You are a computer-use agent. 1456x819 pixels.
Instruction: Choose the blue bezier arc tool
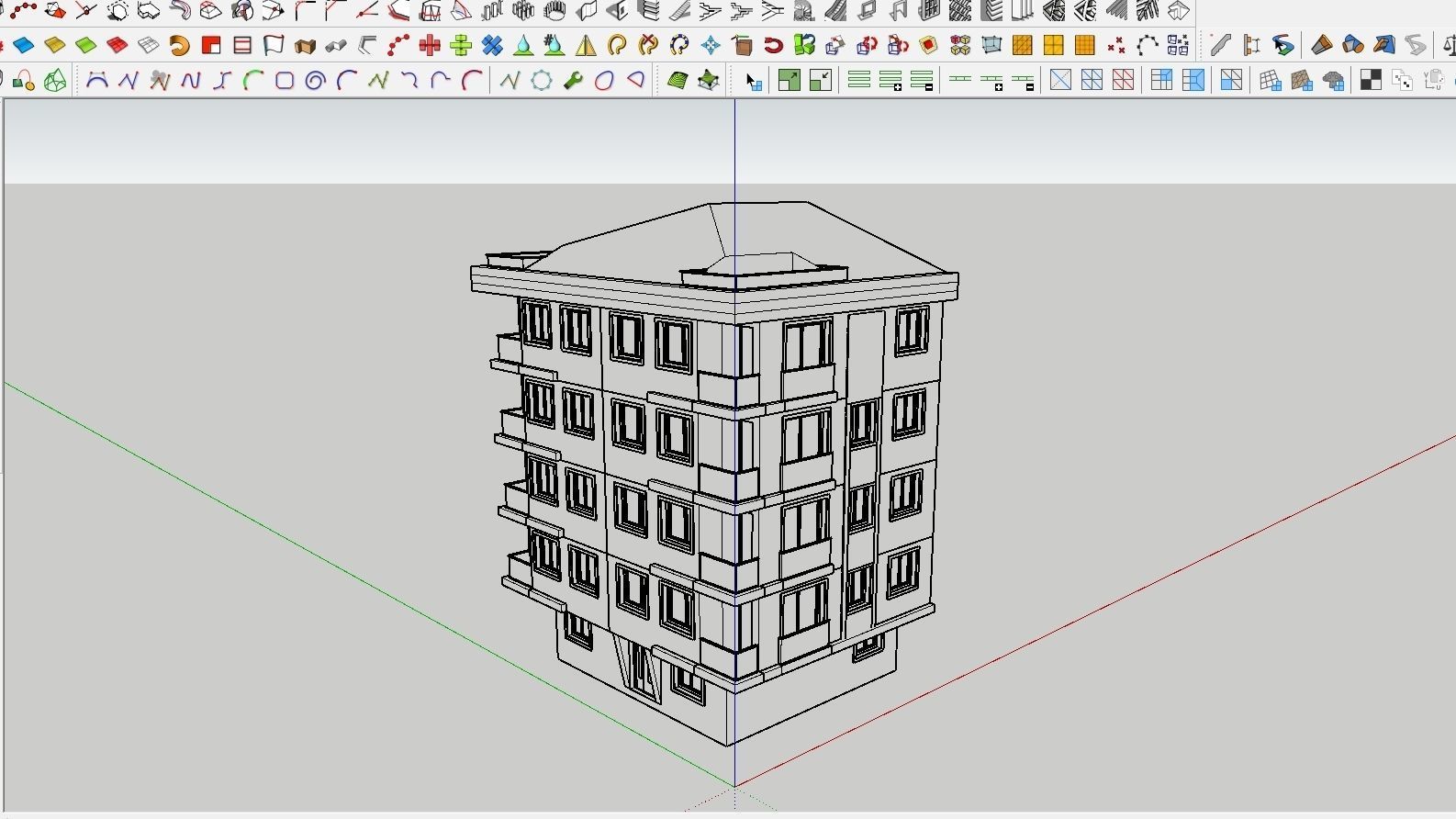pyautogui.click(x=96, y=81)
